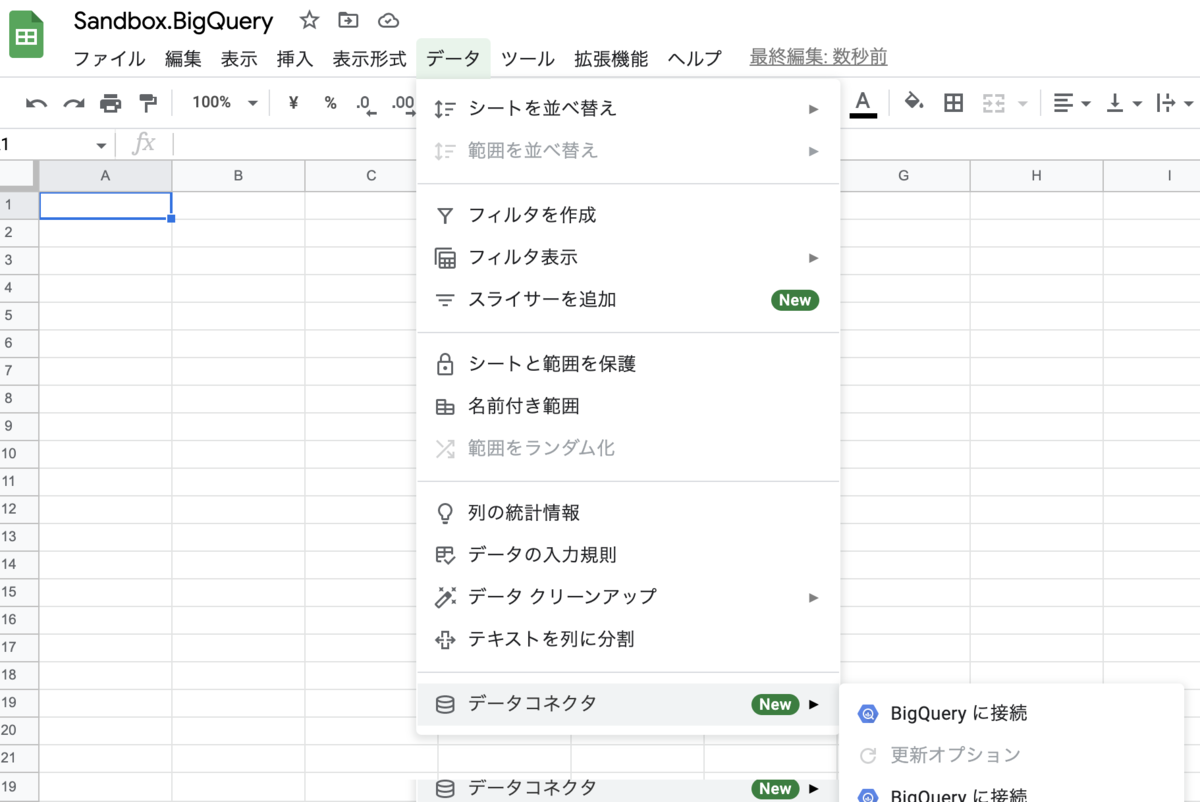
Task: Click the fx formula icon
Action: (x=144, y=144)
